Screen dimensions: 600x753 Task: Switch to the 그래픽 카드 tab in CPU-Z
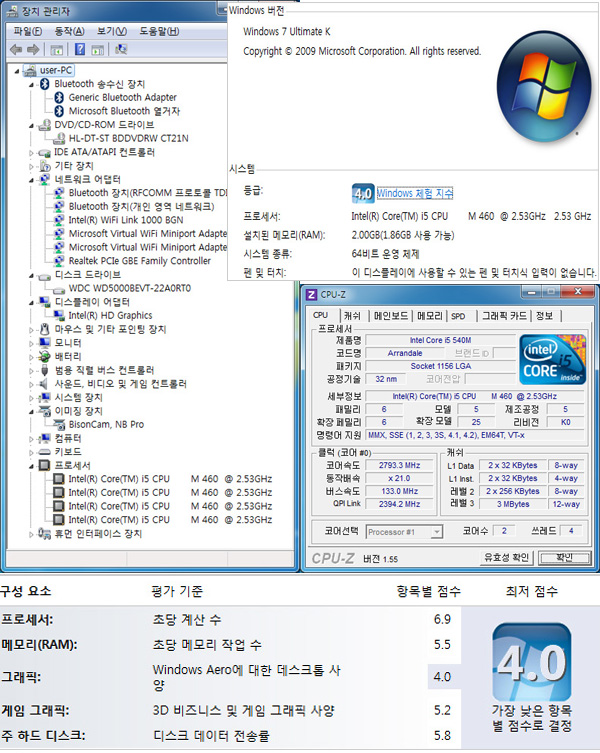coord(504,316)
